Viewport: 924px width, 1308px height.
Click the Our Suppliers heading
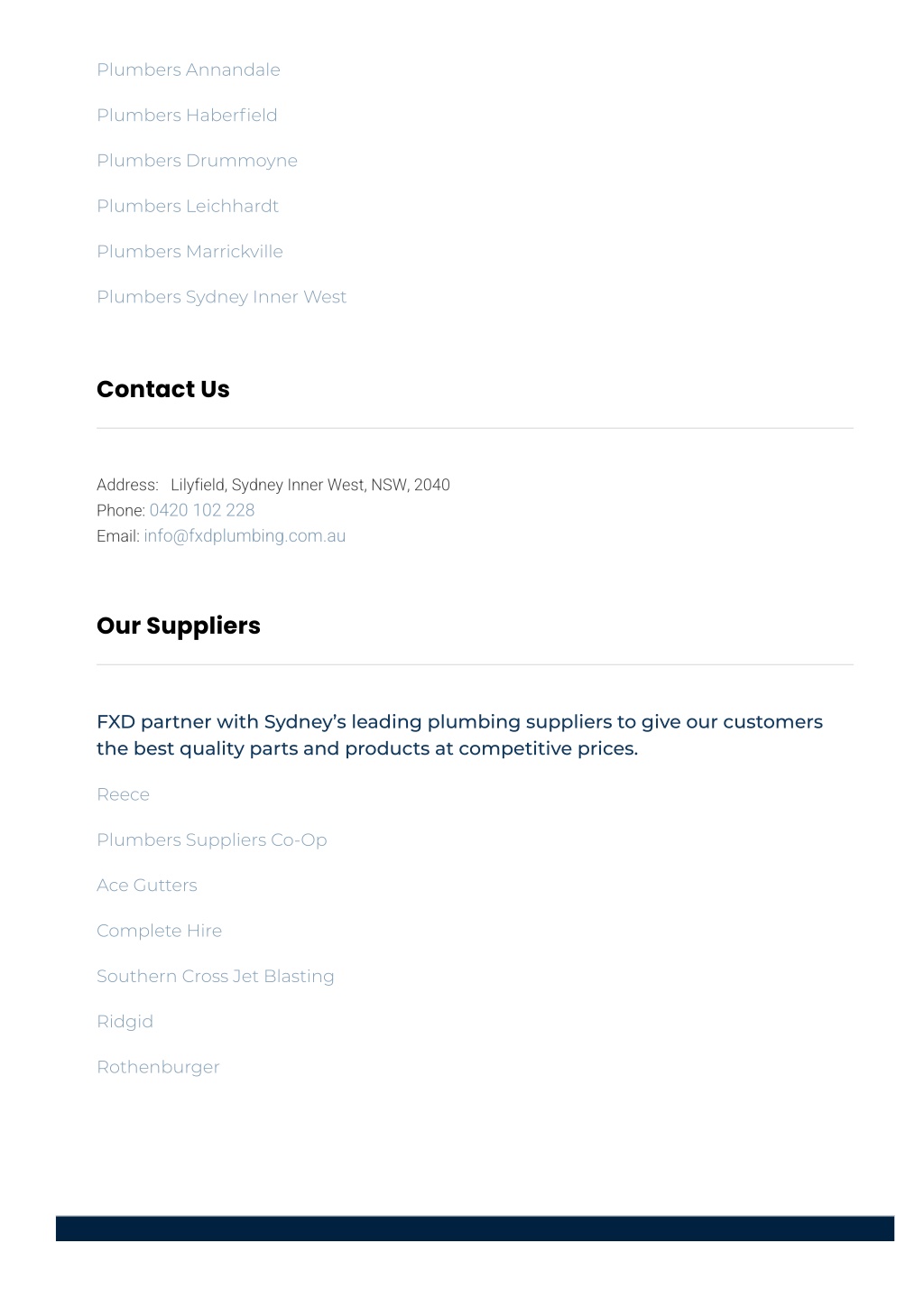[179, 626]
